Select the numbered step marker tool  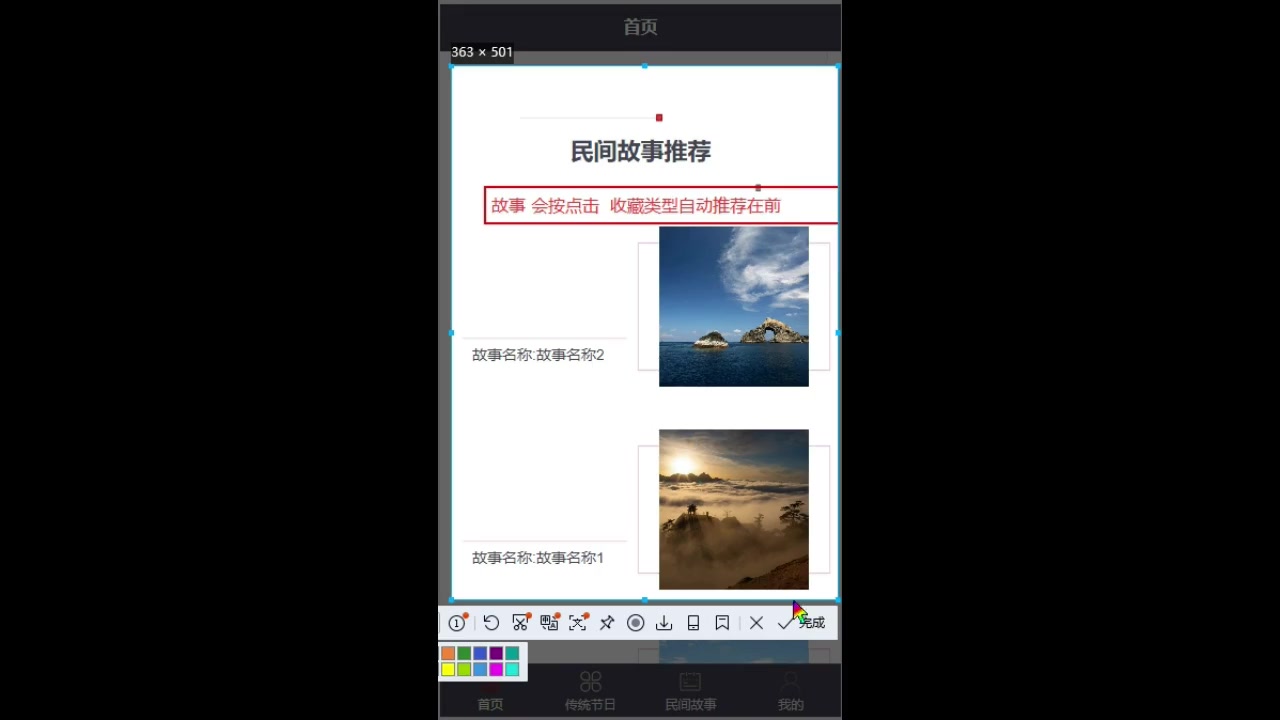tap(457, 623)
